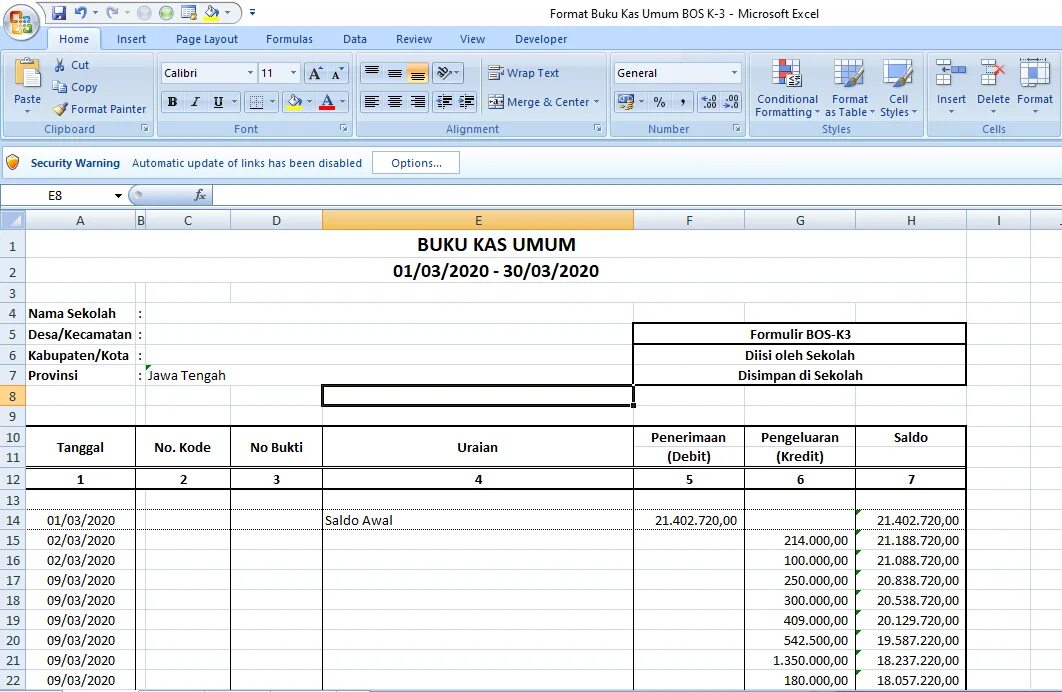Decrease font size with Shrink Font
1062x692 pixels.
tap(337, 73)
